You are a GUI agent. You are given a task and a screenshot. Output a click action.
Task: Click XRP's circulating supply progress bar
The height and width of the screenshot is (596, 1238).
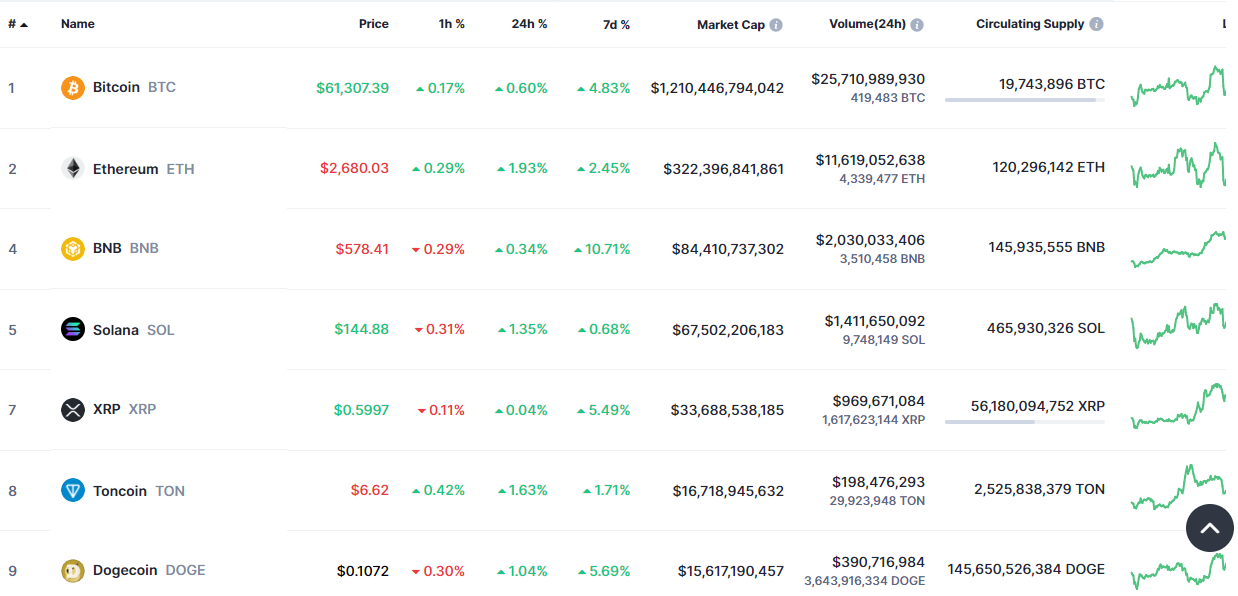(x=1025, y=422)
